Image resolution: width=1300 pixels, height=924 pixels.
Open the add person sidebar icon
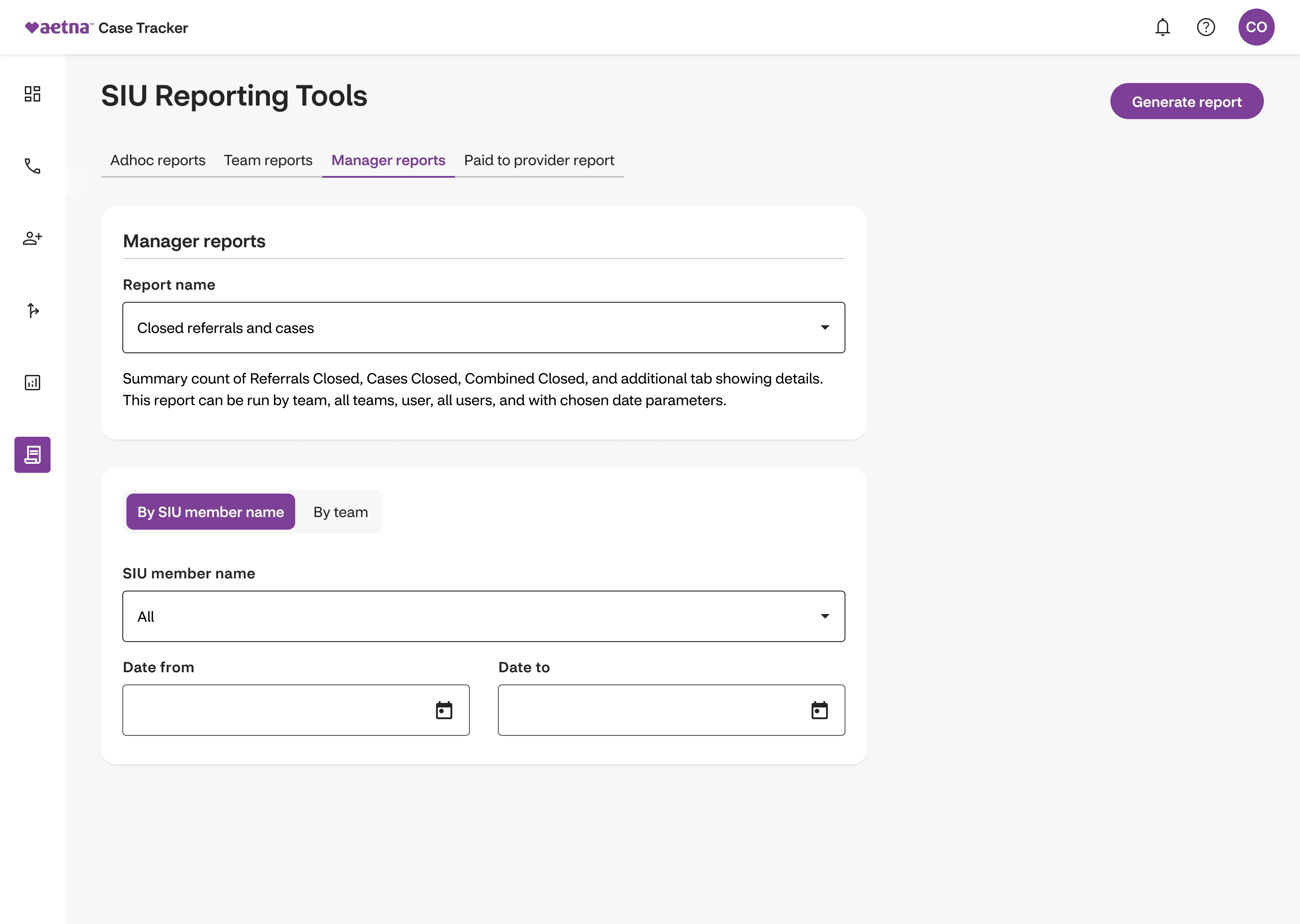click(x=32, y=238)
